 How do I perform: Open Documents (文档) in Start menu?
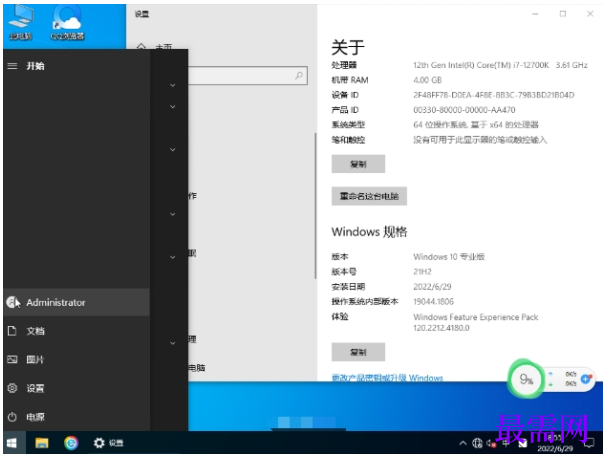click(76, 331)
